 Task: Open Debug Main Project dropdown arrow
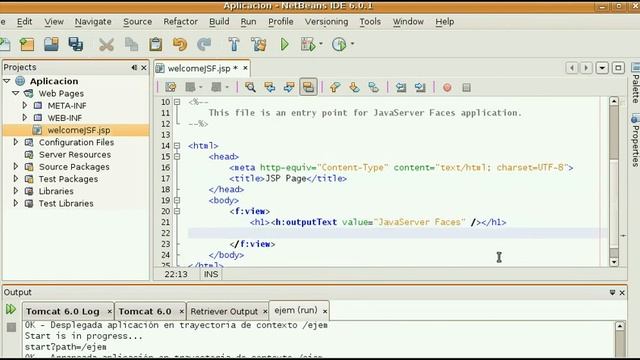pos(321,44)
